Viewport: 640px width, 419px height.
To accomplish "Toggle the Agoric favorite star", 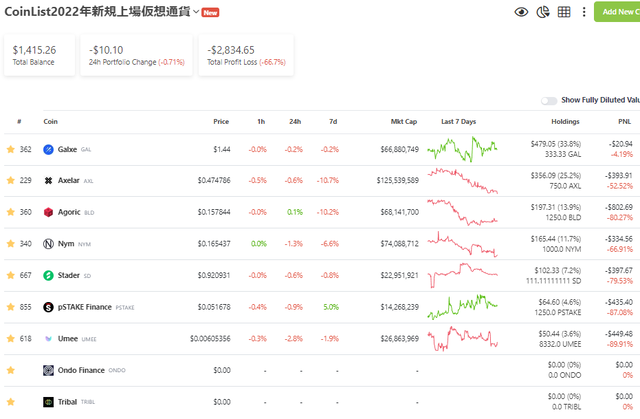I will coord(11,212).
